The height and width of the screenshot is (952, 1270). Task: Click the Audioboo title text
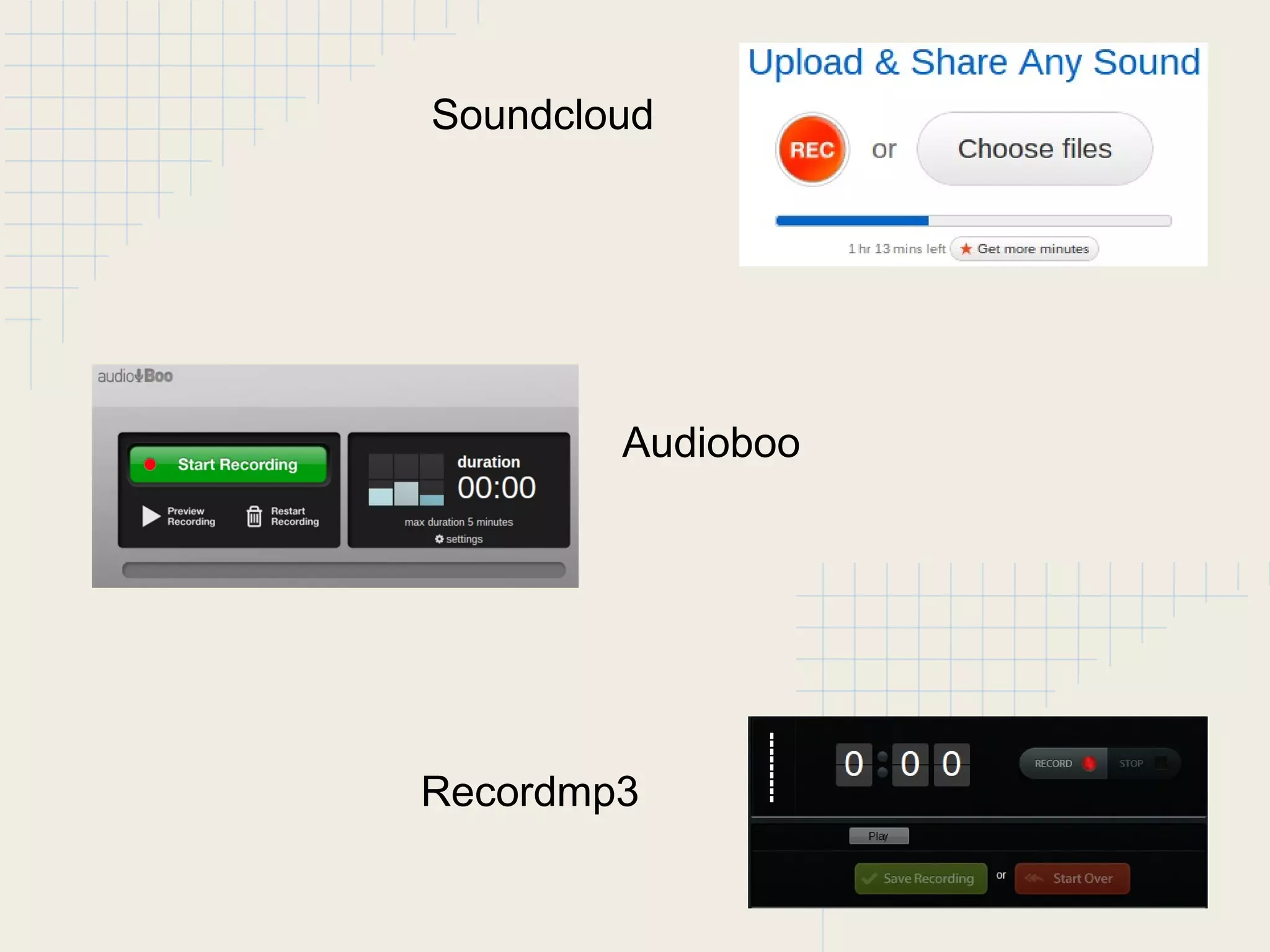[711, 443]
